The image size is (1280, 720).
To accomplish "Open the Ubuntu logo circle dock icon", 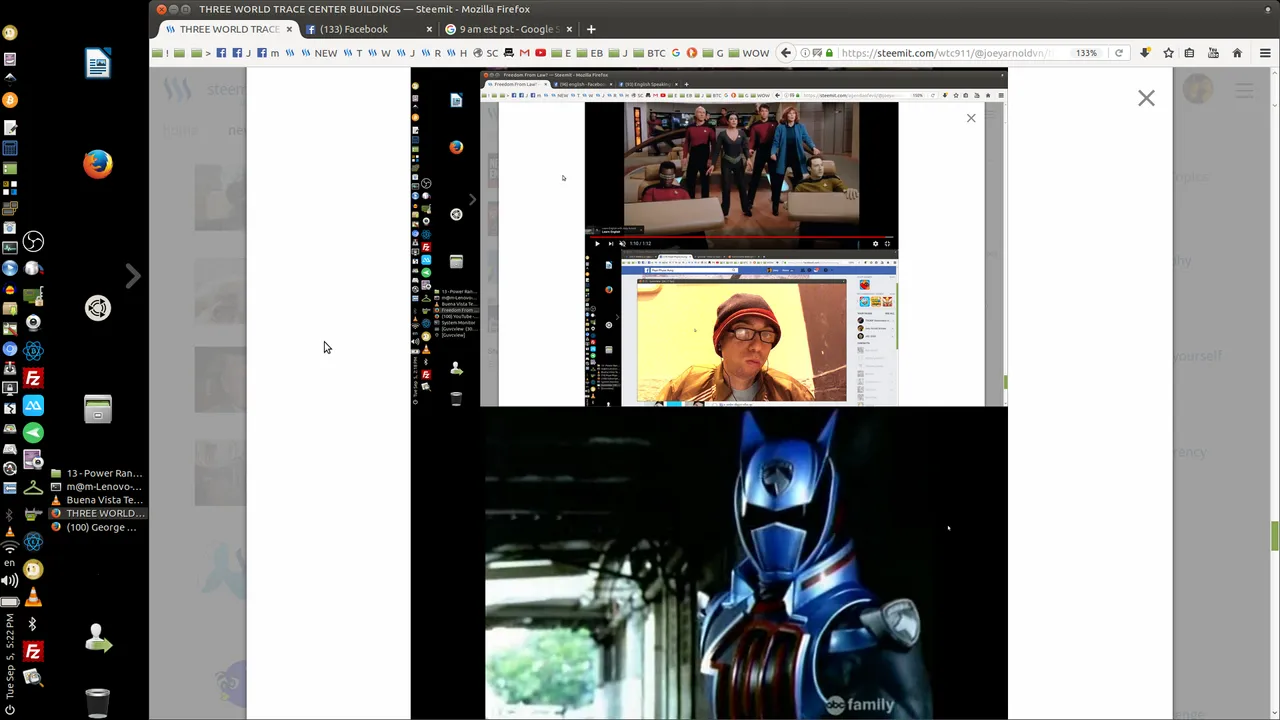I will click(98, 308).
